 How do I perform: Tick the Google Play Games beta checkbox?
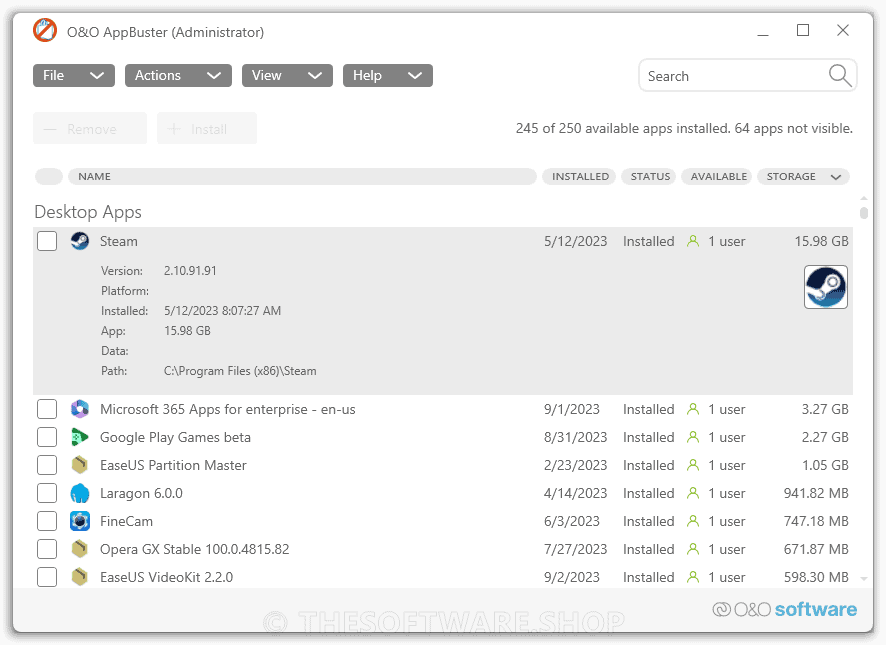tap(47, 437)
